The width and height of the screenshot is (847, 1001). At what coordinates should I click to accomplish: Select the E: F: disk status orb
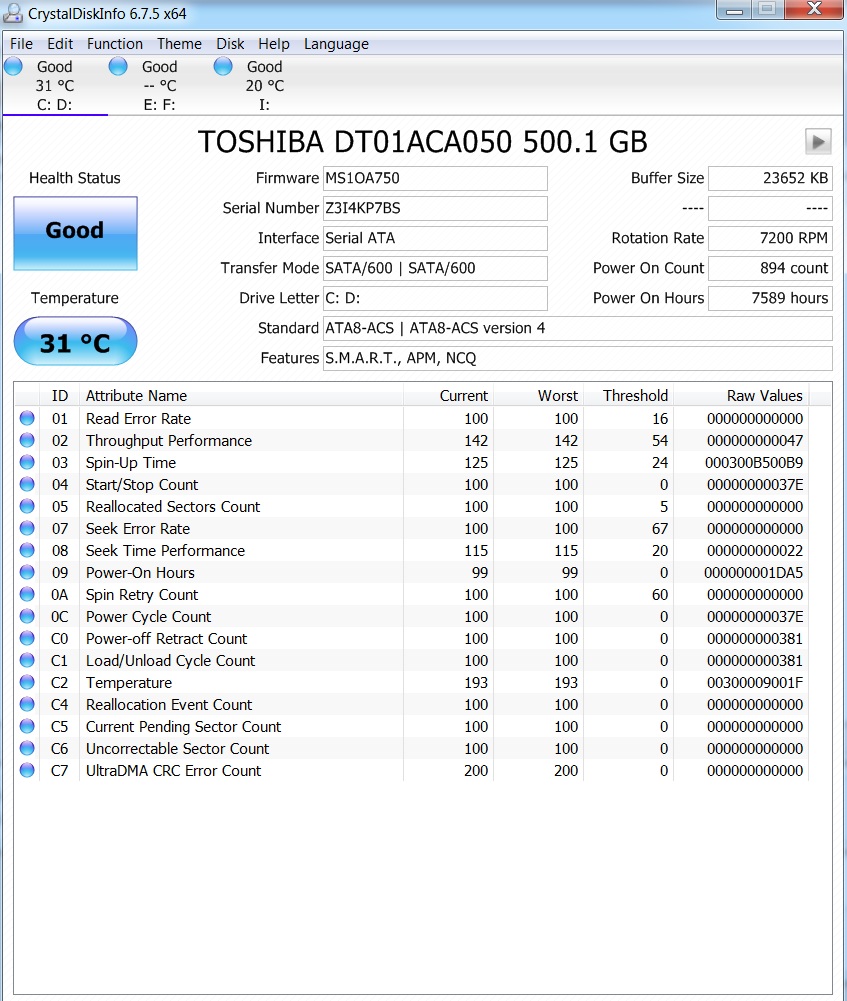[x=118, y=67]
